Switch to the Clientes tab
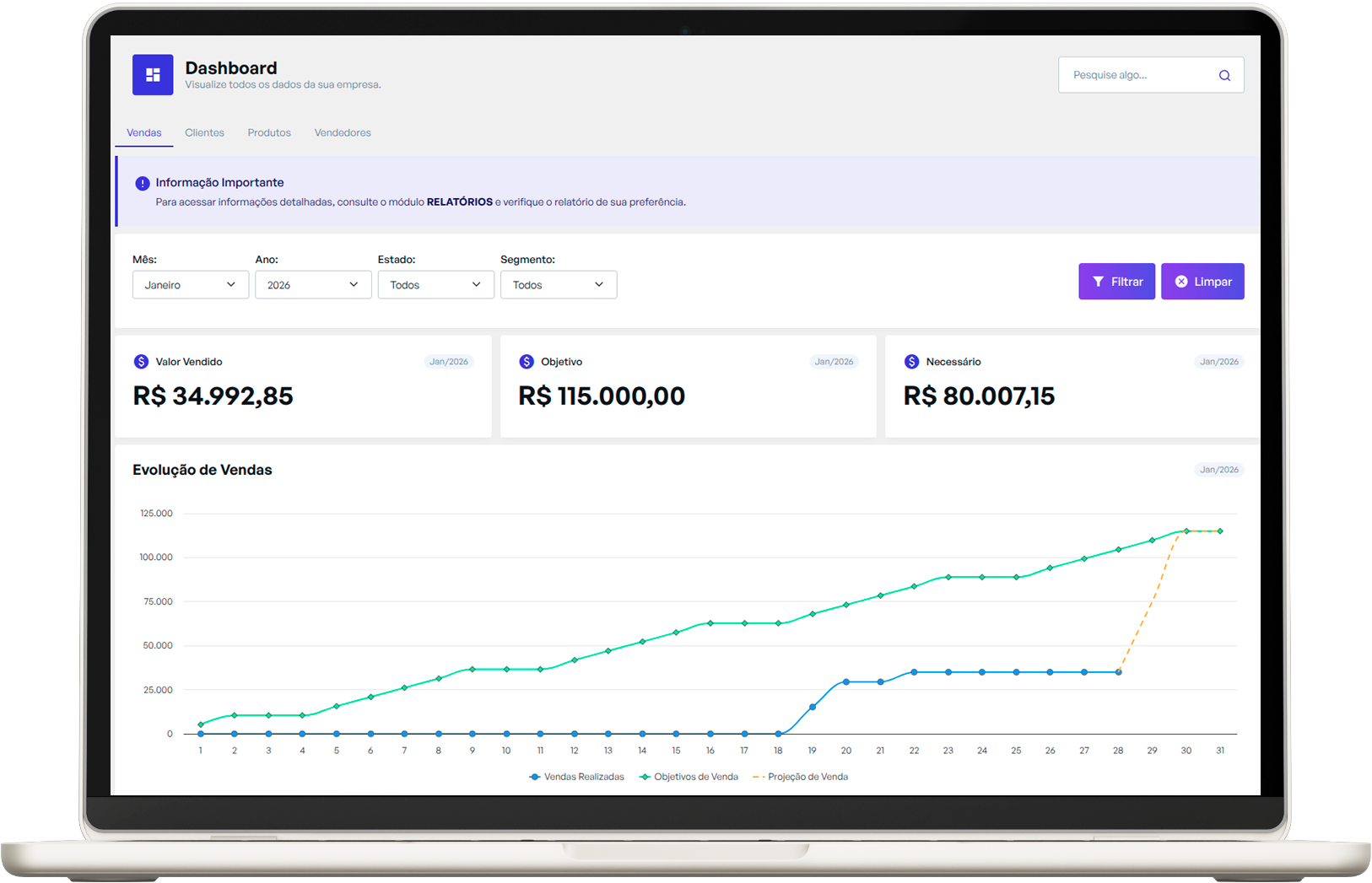This screenshot has height=883, width=1372. point(204,132)
